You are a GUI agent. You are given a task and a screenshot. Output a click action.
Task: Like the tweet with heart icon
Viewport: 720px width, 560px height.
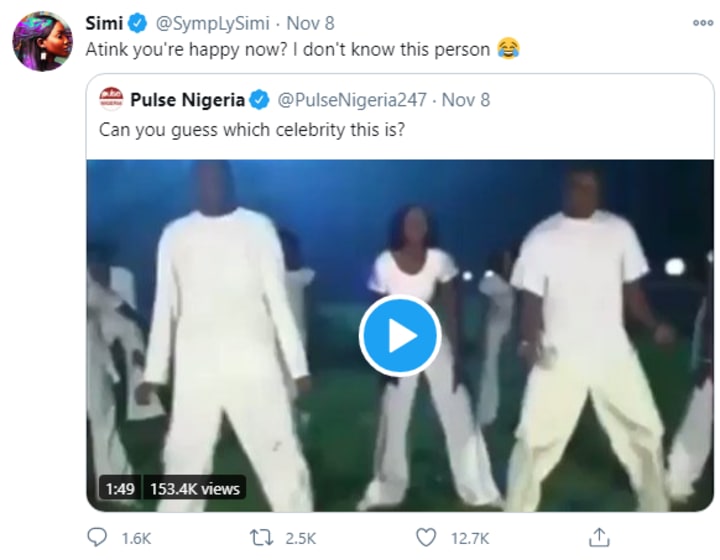(x=426, y=538)
